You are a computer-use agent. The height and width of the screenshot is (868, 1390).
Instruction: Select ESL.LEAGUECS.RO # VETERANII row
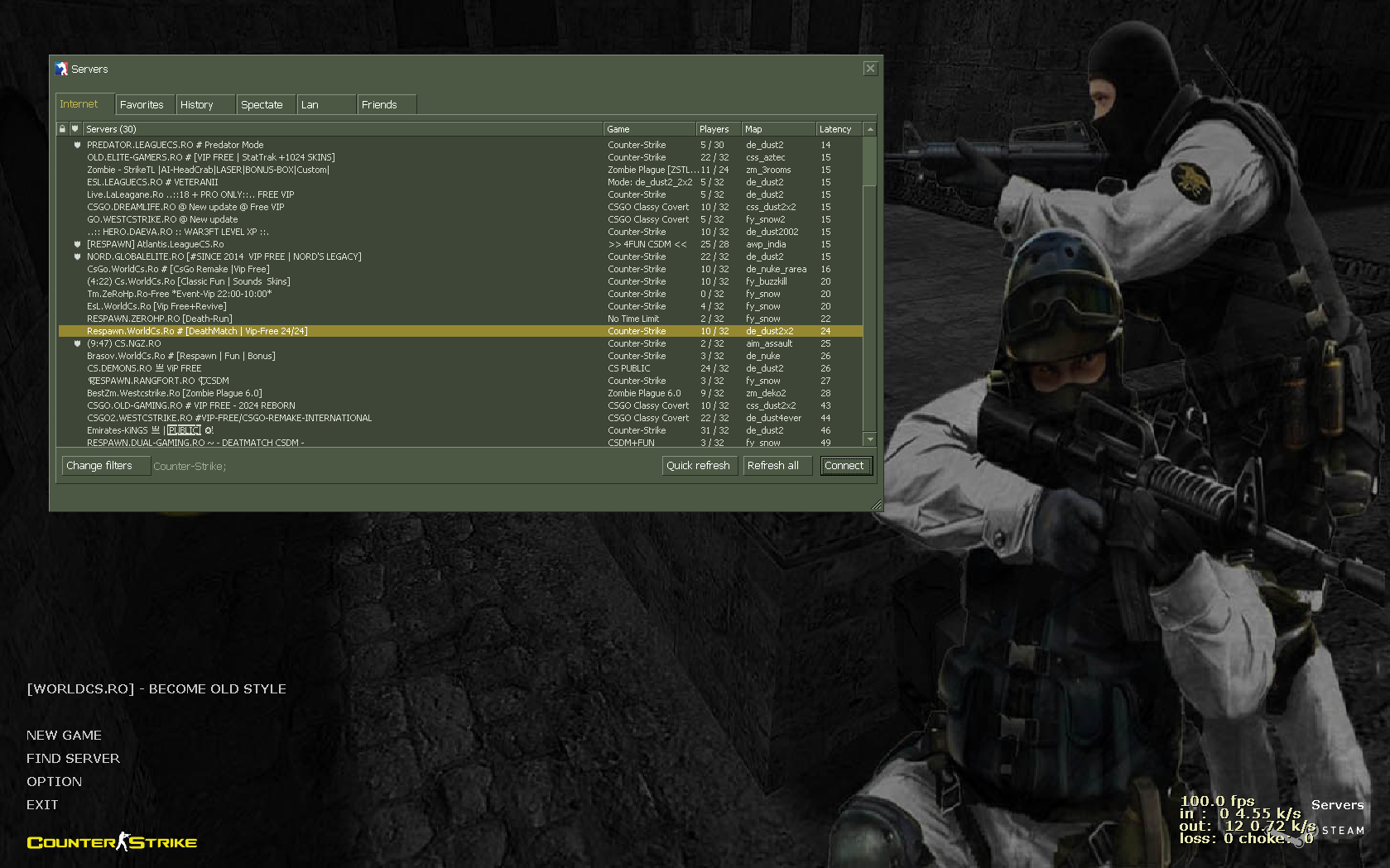(x=460, y=182)
